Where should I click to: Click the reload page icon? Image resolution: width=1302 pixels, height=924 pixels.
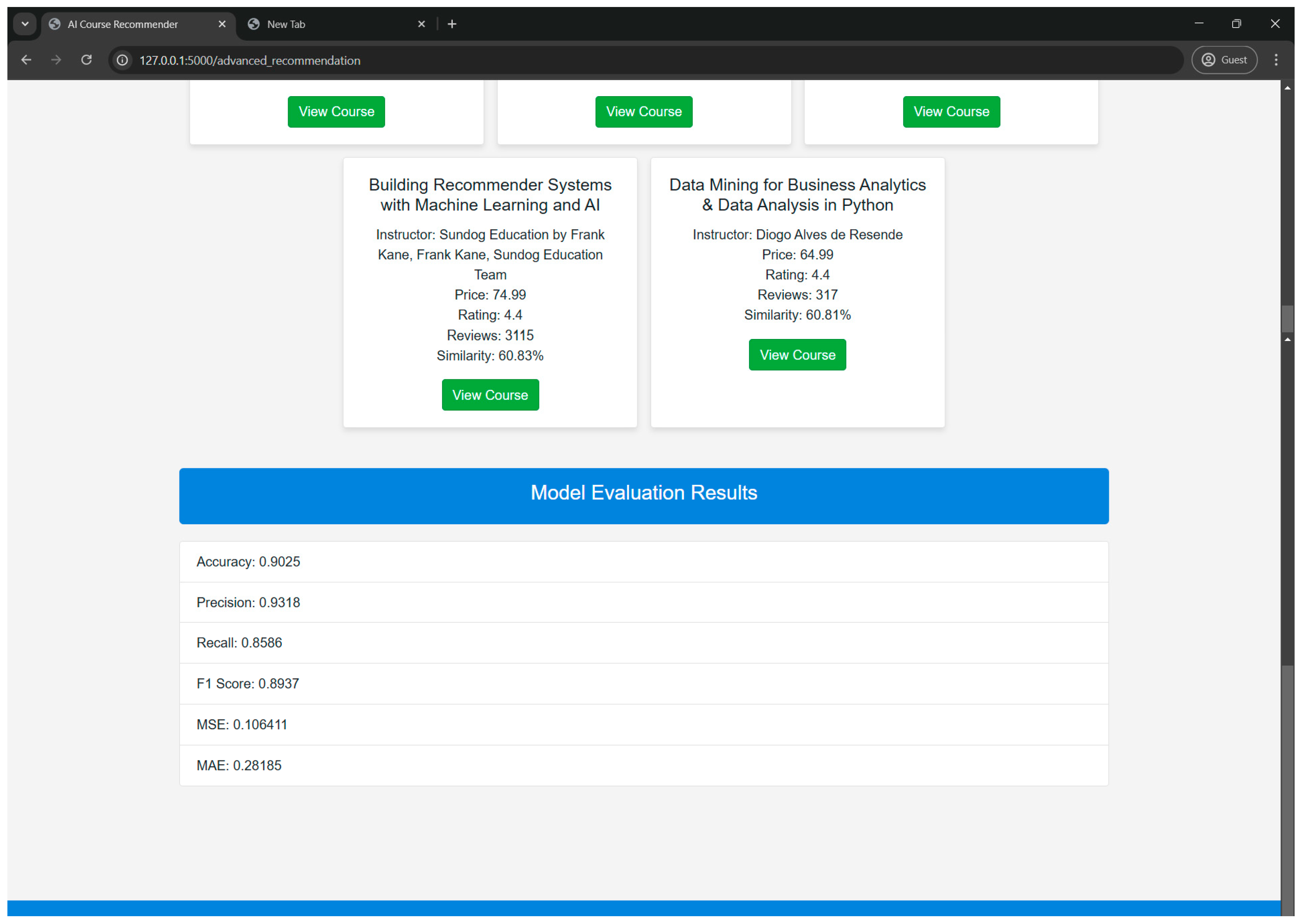point(86,60)
